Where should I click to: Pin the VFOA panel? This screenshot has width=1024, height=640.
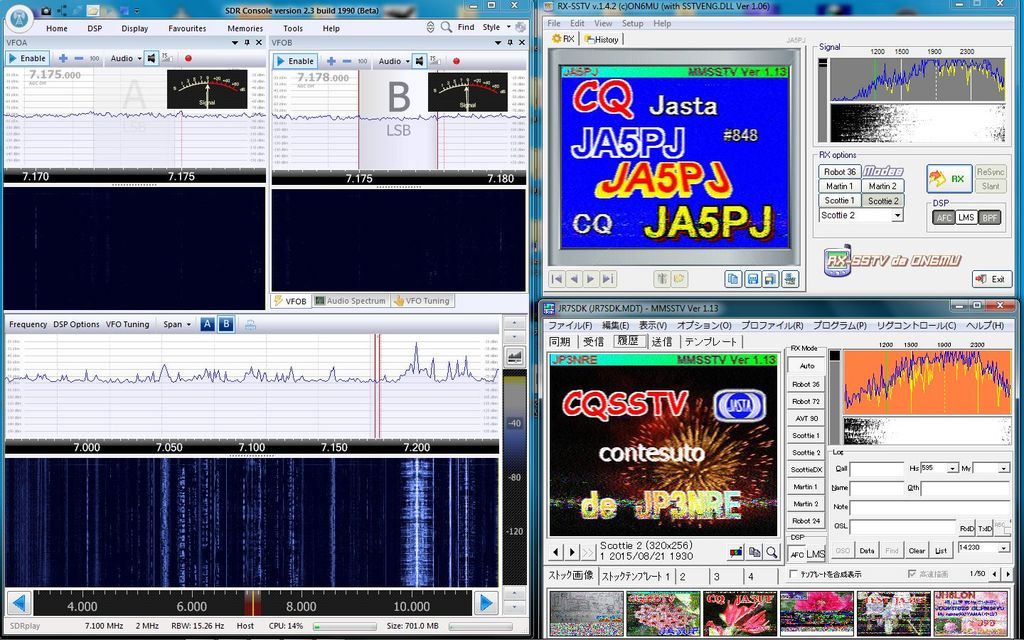(x=247, y=42)
